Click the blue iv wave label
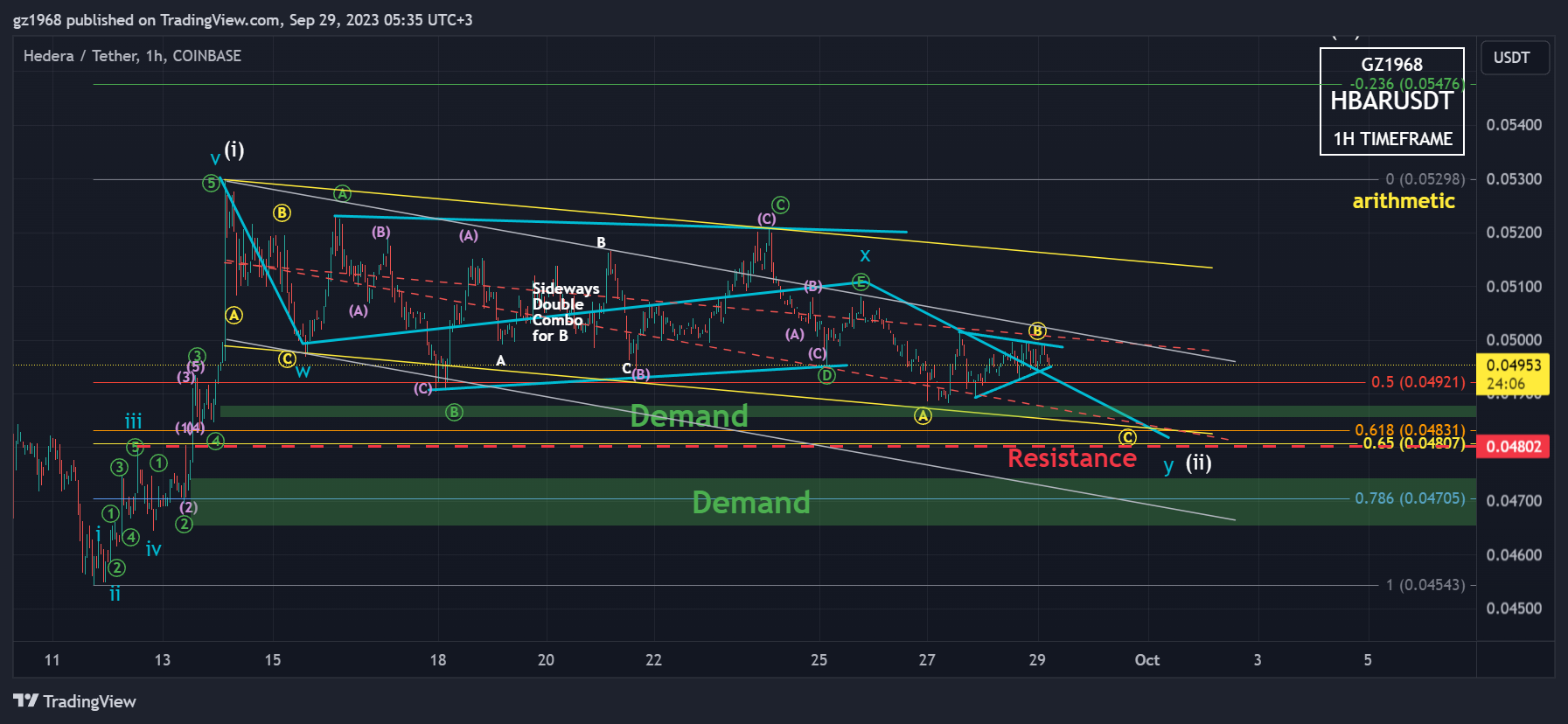The image size is (1568, 724). coord(153,550)
